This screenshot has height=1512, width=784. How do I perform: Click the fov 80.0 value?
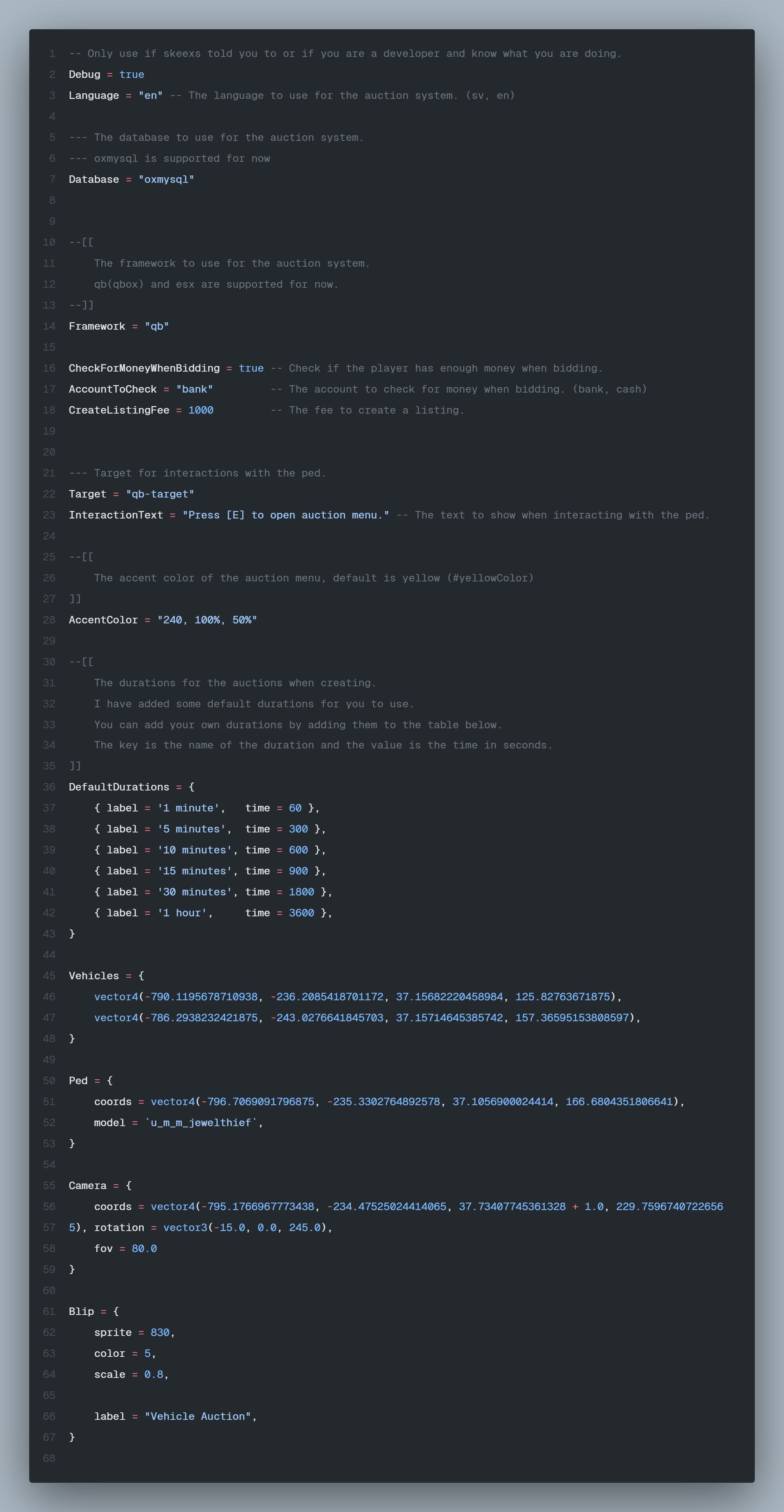click(x=145, y=1248)
